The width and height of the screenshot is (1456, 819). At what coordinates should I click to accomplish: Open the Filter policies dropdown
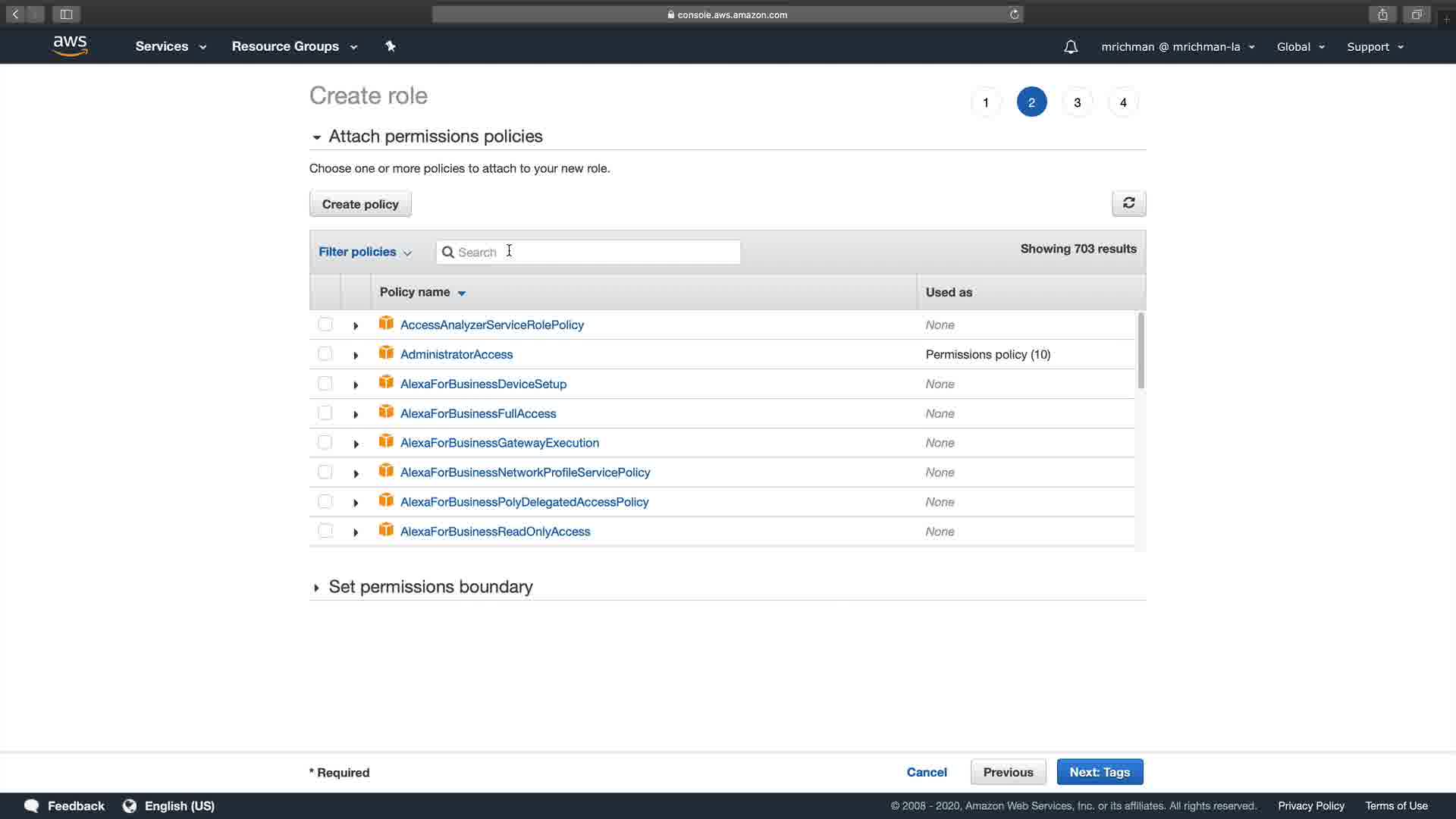(x=365, y=252)
